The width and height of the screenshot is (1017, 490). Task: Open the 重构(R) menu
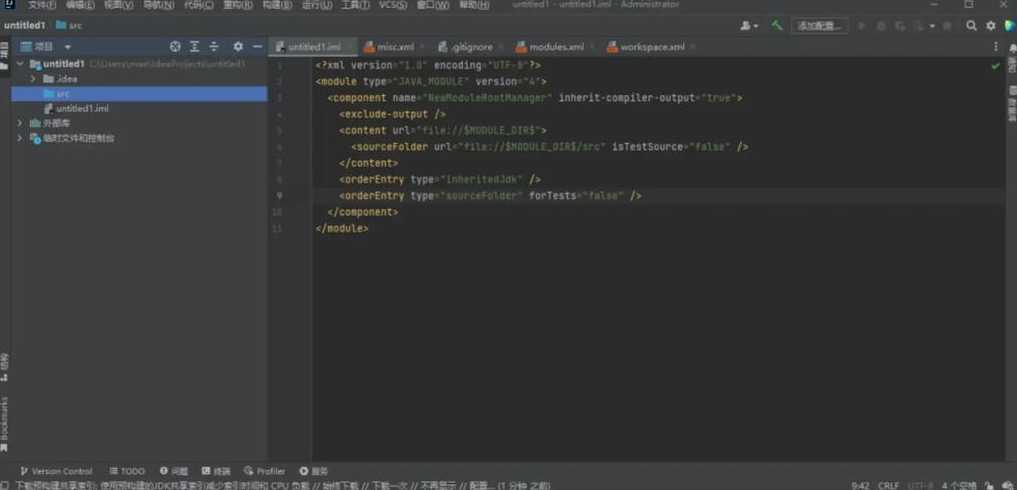point(238,5)
